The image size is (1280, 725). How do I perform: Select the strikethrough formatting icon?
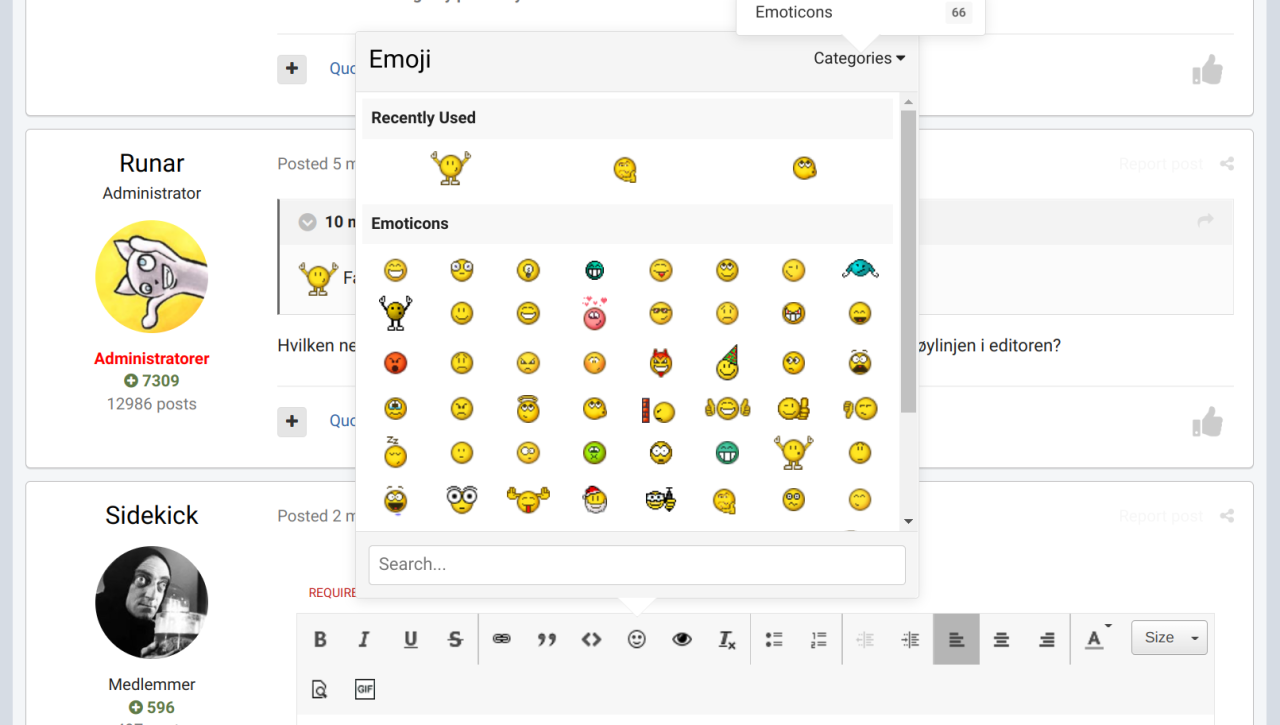(x=455, y=638)
